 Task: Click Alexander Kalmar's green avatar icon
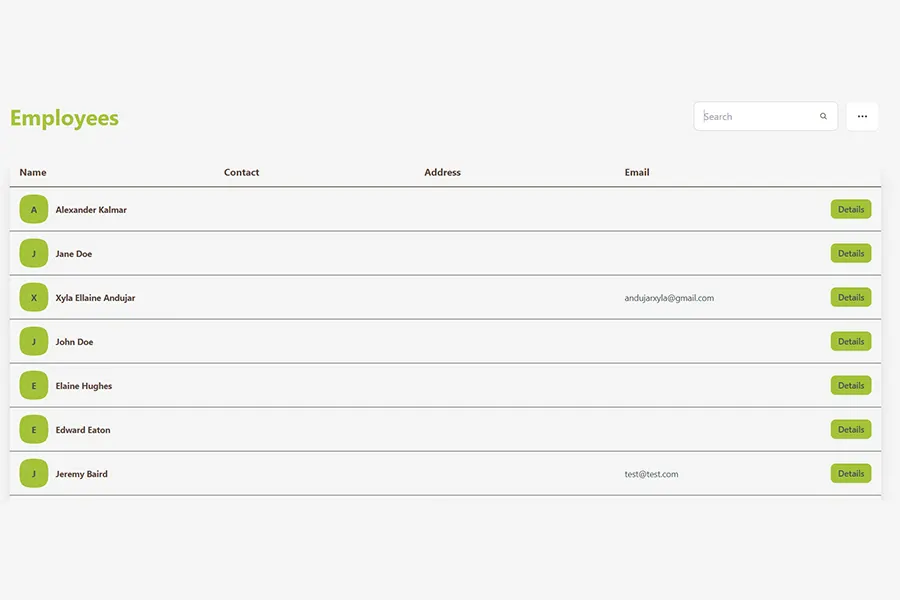(x=34, y=210)
